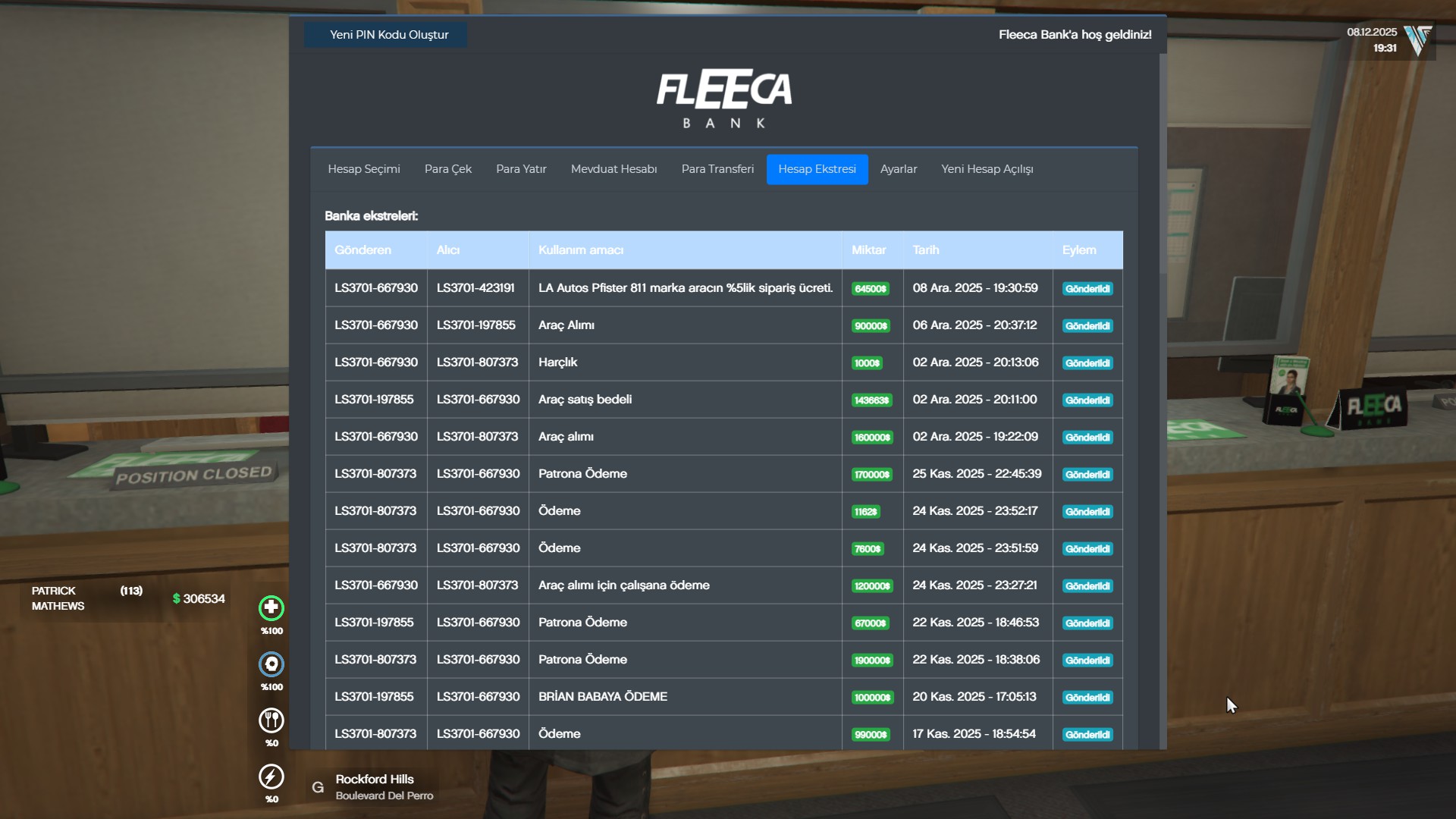Screen dimensions: 1456x819
Task: Select the Hesap Ekstresi tab
Action: click(x=817, y=169)
